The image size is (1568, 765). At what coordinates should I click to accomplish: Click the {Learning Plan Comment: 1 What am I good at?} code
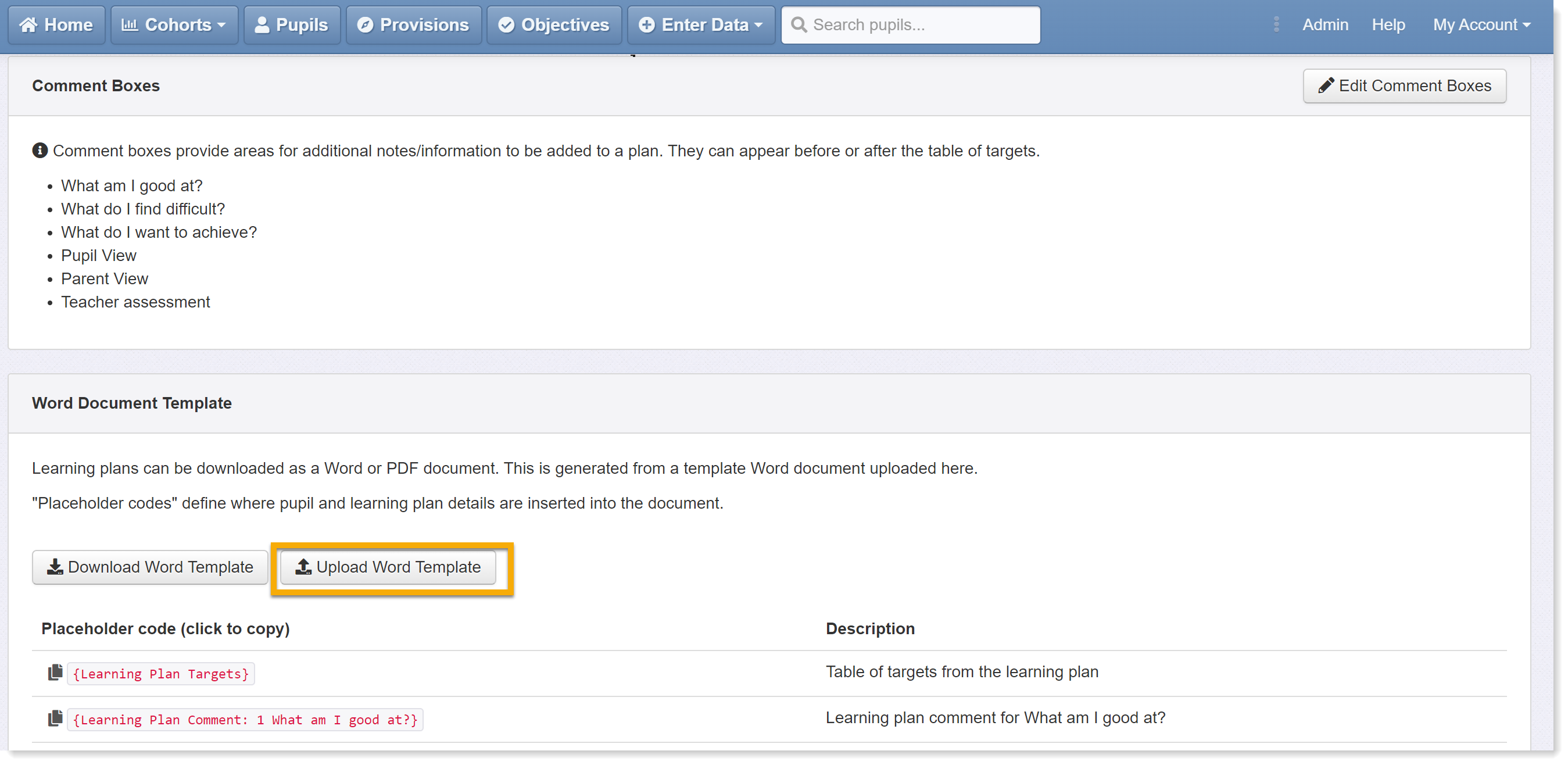tap(245, 719)
